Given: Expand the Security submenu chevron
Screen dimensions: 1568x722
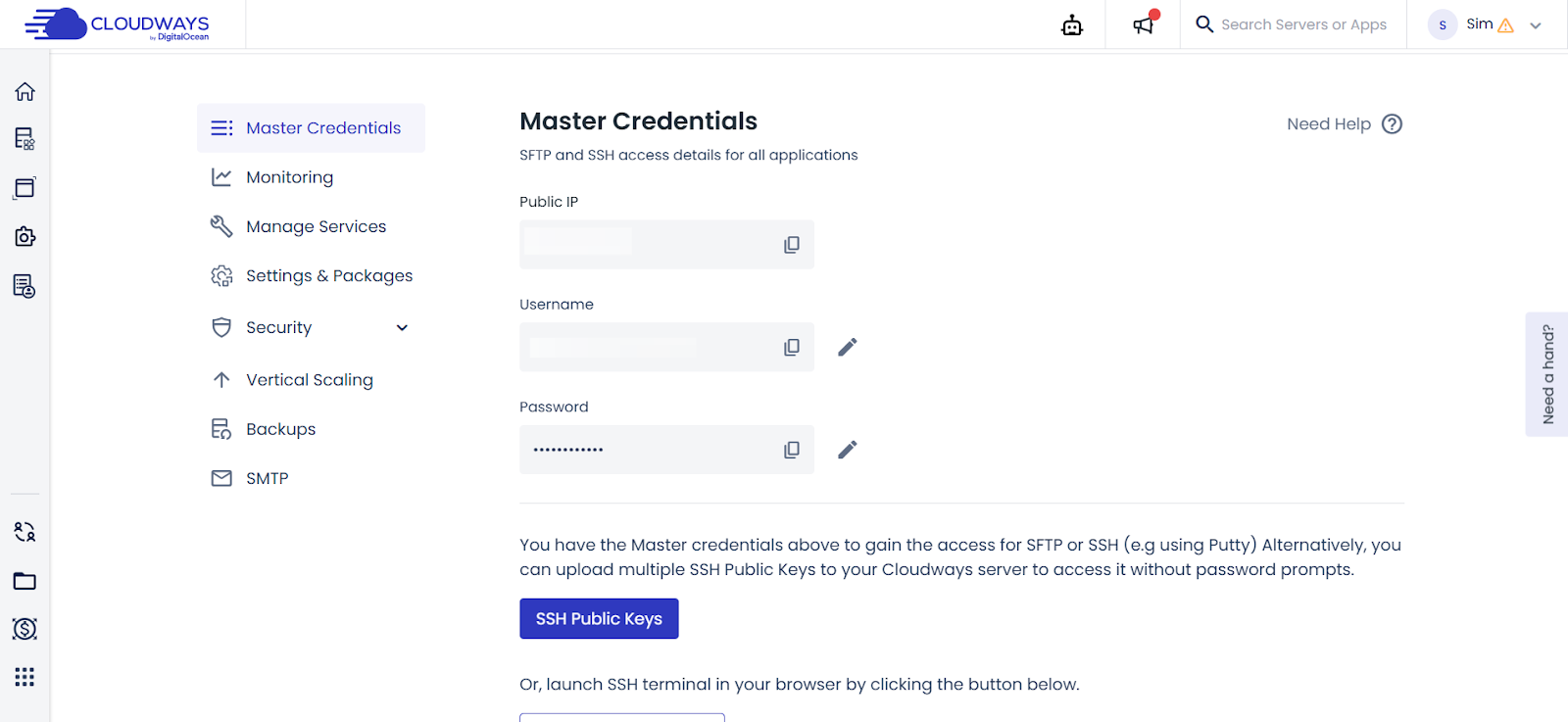Looking at the screenshot, I should click(402, 327).
